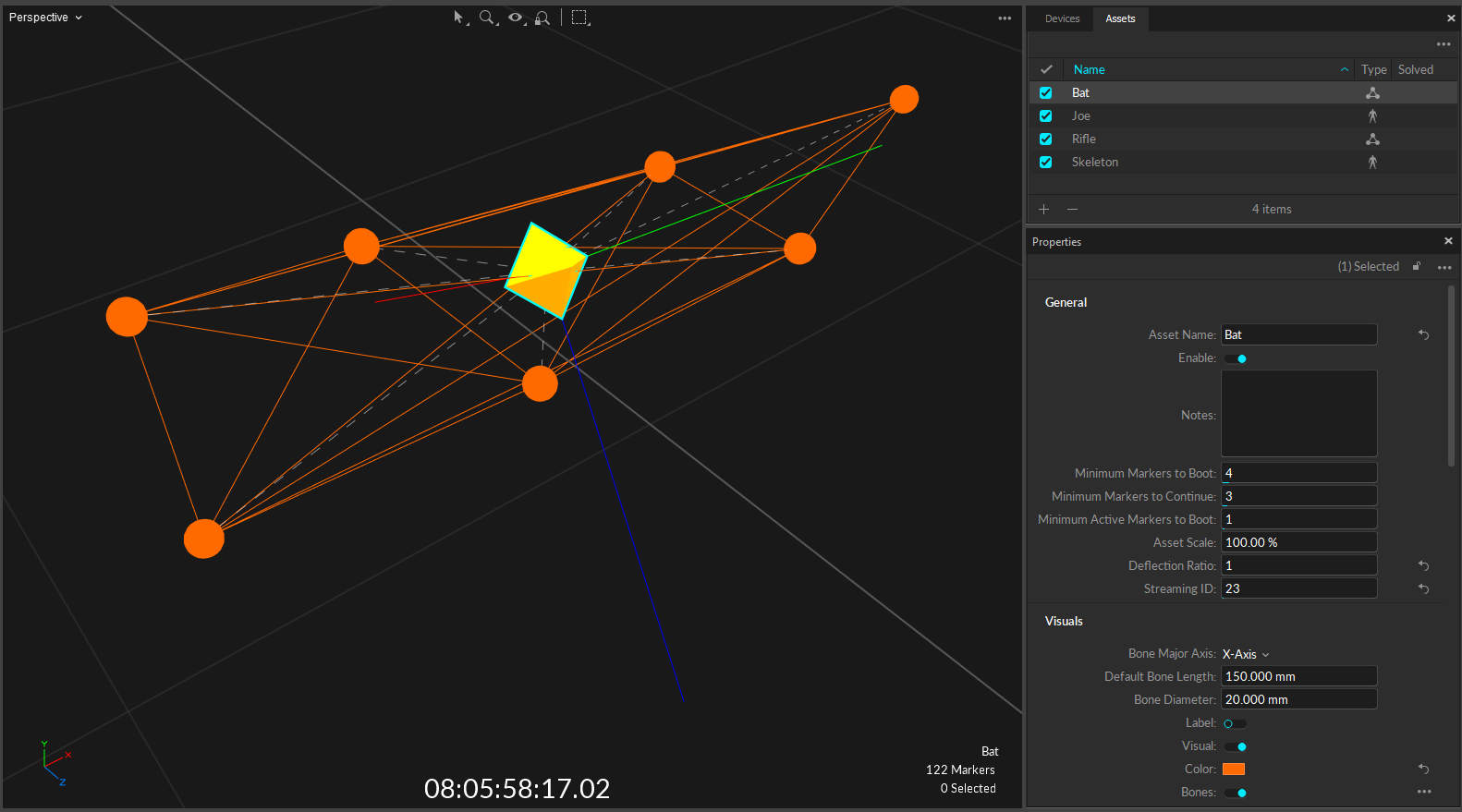Screen dimensions: 1462x812
Task: Click the lock-zoom camera icon
Action: click(542, 18)
